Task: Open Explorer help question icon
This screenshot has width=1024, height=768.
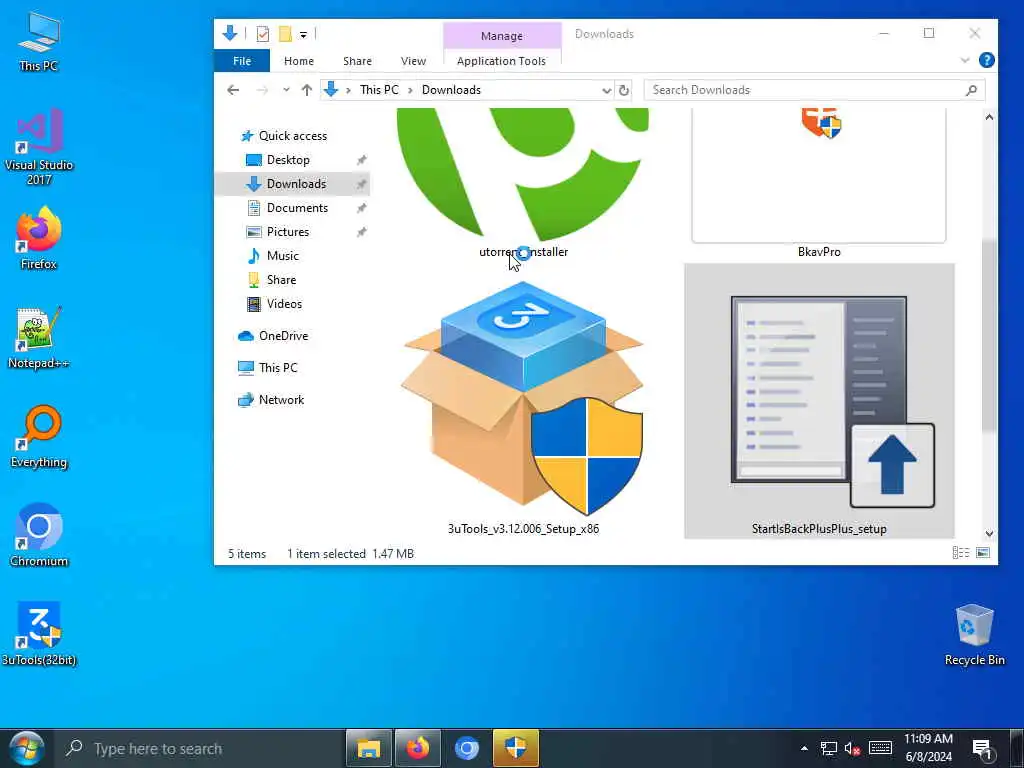Action: point(986,60)
